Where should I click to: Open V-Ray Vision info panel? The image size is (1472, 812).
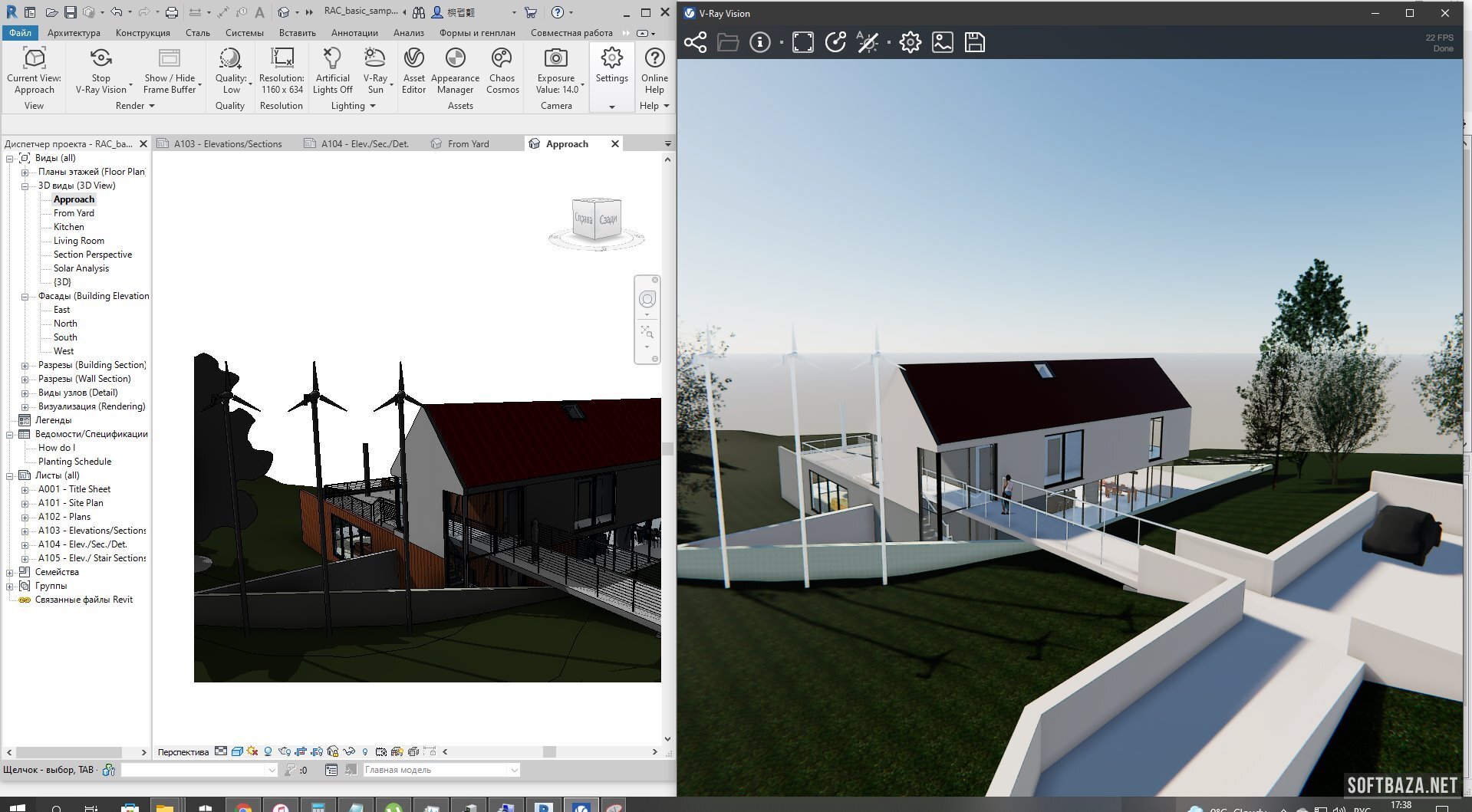coord(759,43)
